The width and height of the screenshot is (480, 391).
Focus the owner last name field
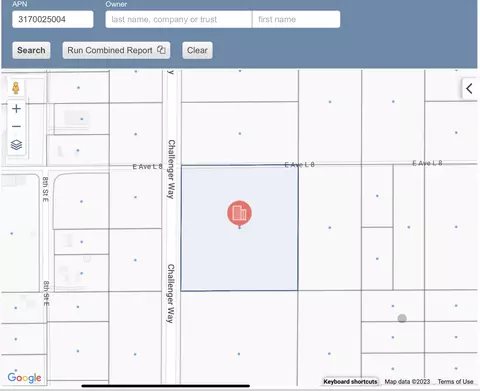click(179, 19)
